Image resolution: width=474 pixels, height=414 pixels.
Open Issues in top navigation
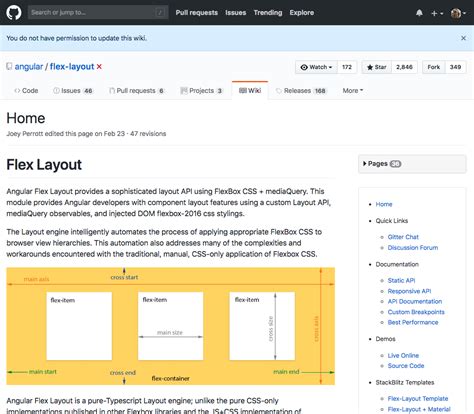(x=235, y=13)
